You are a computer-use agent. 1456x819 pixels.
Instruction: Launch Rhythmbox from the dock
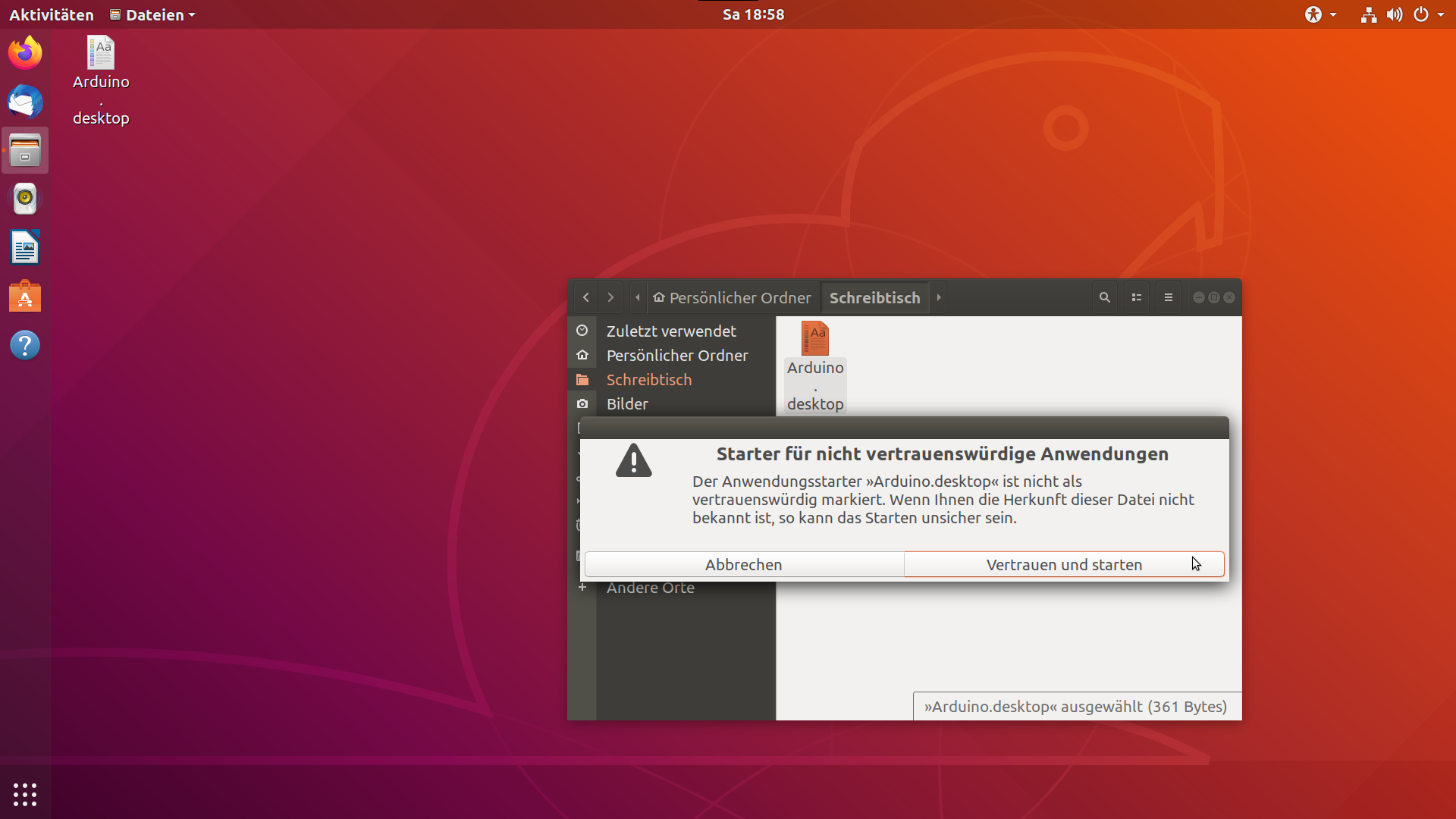25,199
